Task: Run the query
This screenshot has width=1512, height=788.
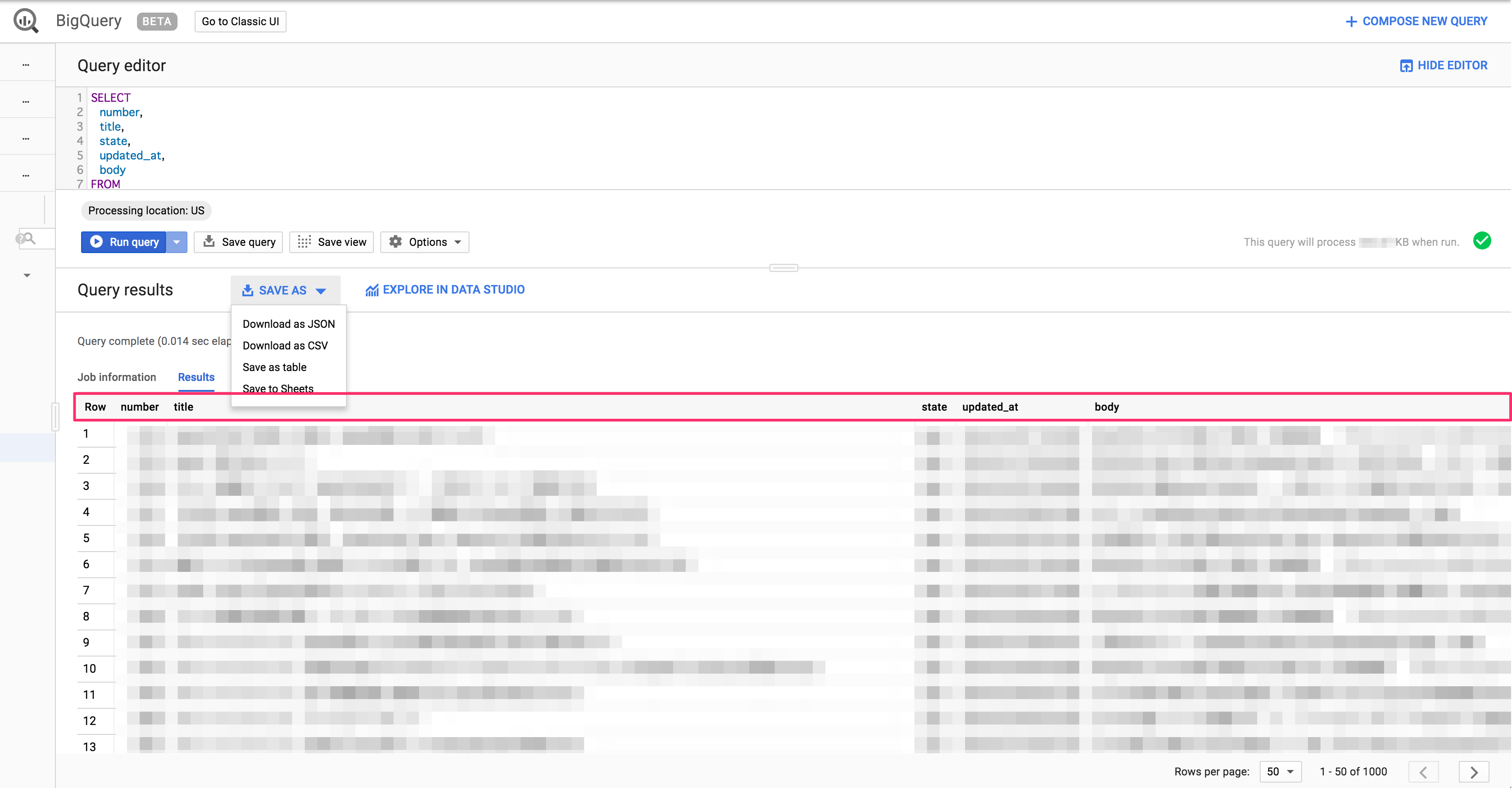Action: coord(123,242)
